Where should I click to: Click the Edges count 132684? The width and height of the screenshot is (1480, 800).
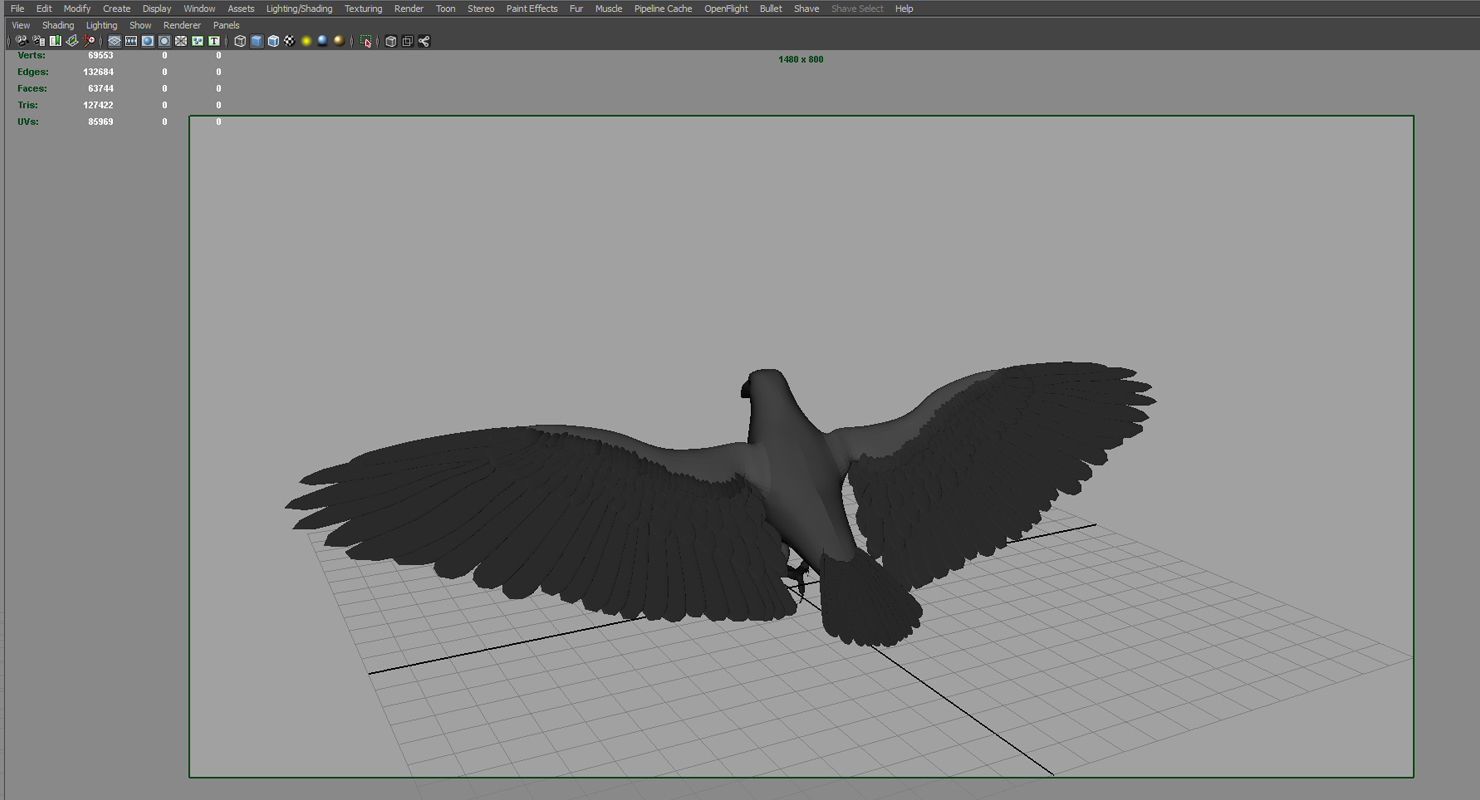(x=98, y=72)
